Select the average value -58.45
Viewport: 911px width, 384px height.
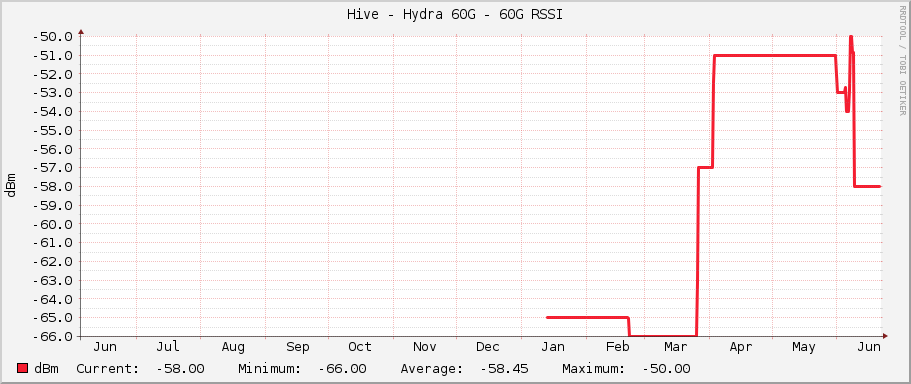(x=505, y=369)
